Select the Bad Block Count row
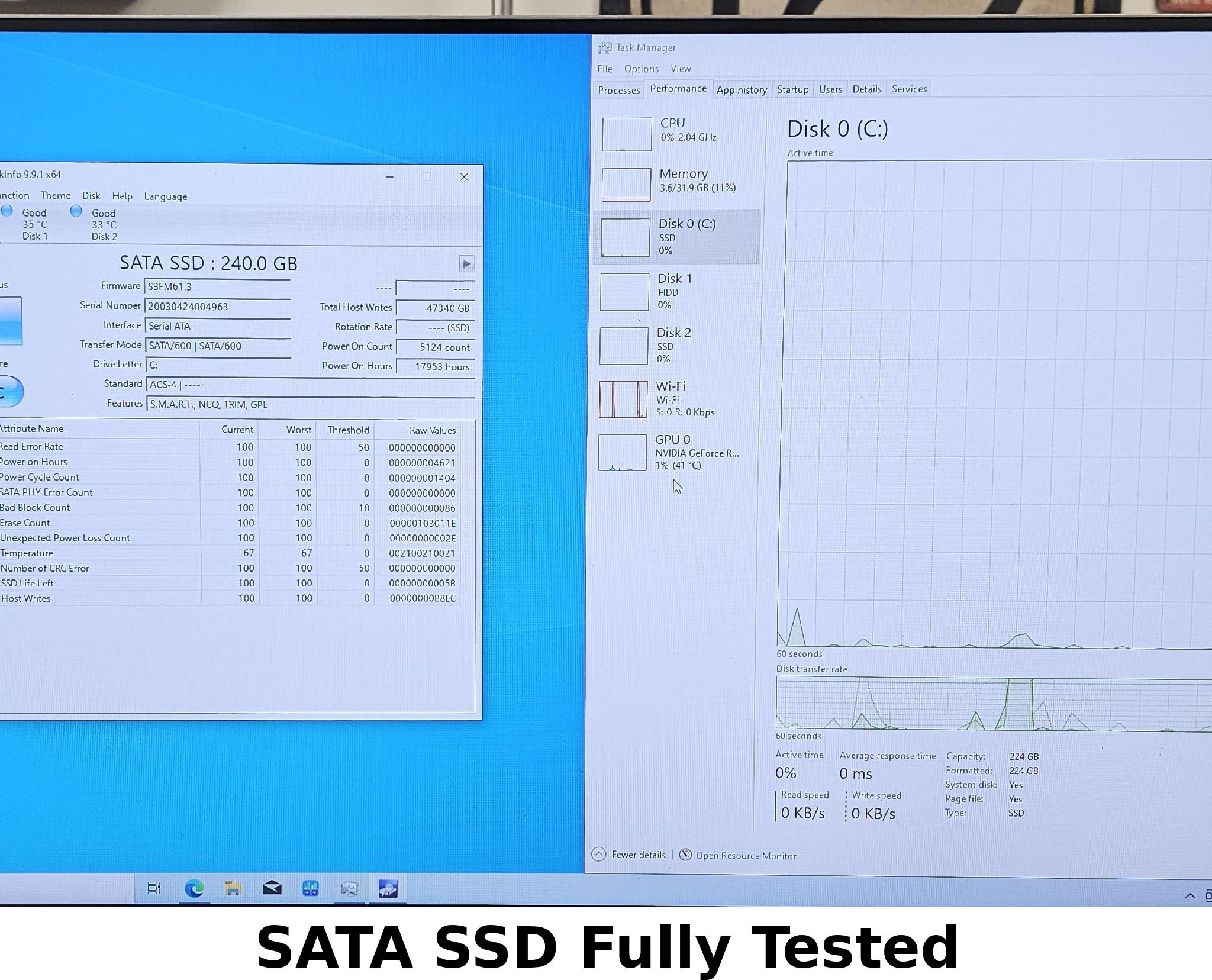The image size is (1212, 980). (x=230, y=508)
